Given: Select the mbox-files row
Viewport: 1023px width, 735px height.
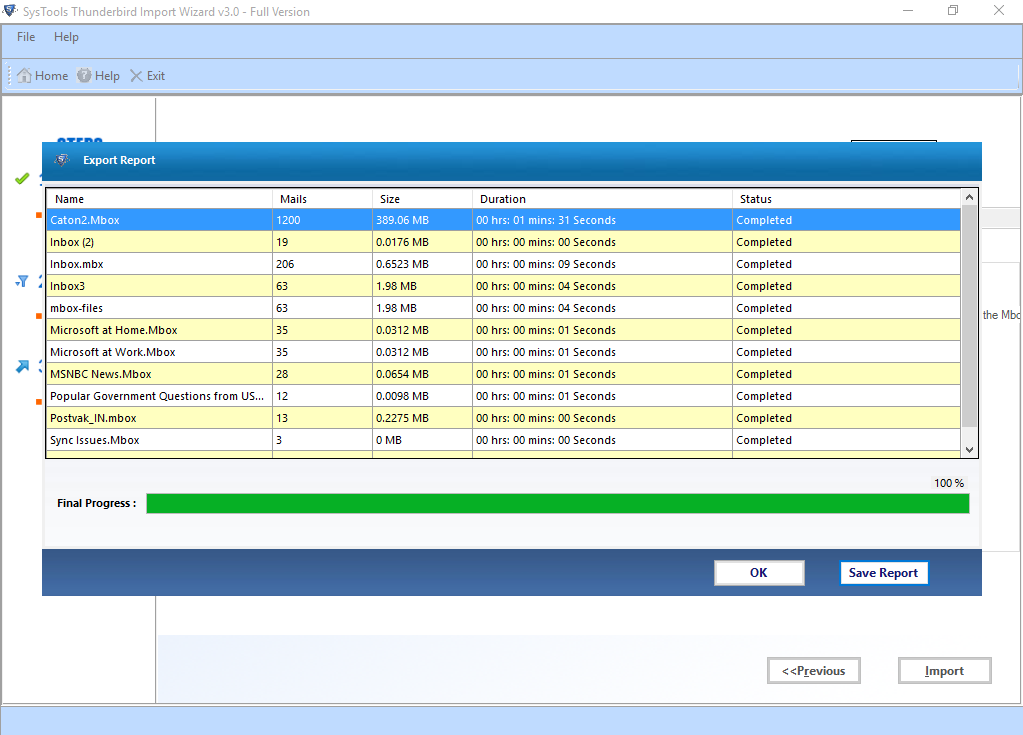Looking at the screenshot, I should pos(503,308).
